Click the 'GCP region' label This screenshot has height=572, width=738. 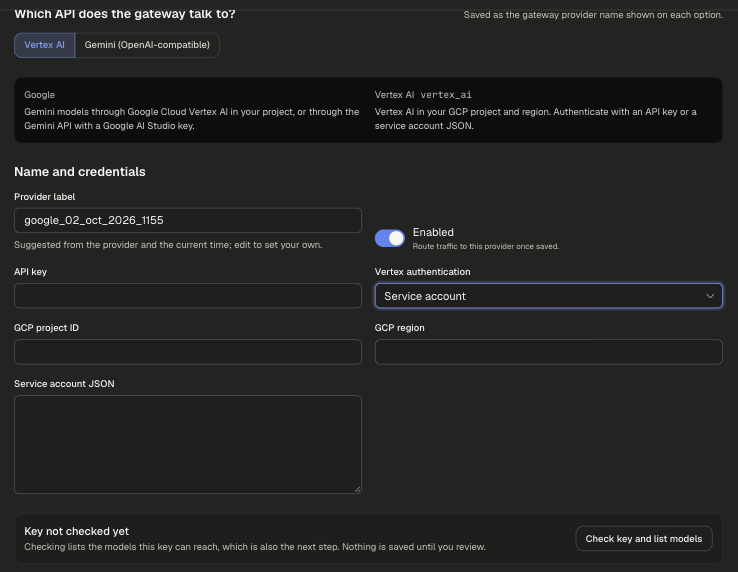coord(399,328)
